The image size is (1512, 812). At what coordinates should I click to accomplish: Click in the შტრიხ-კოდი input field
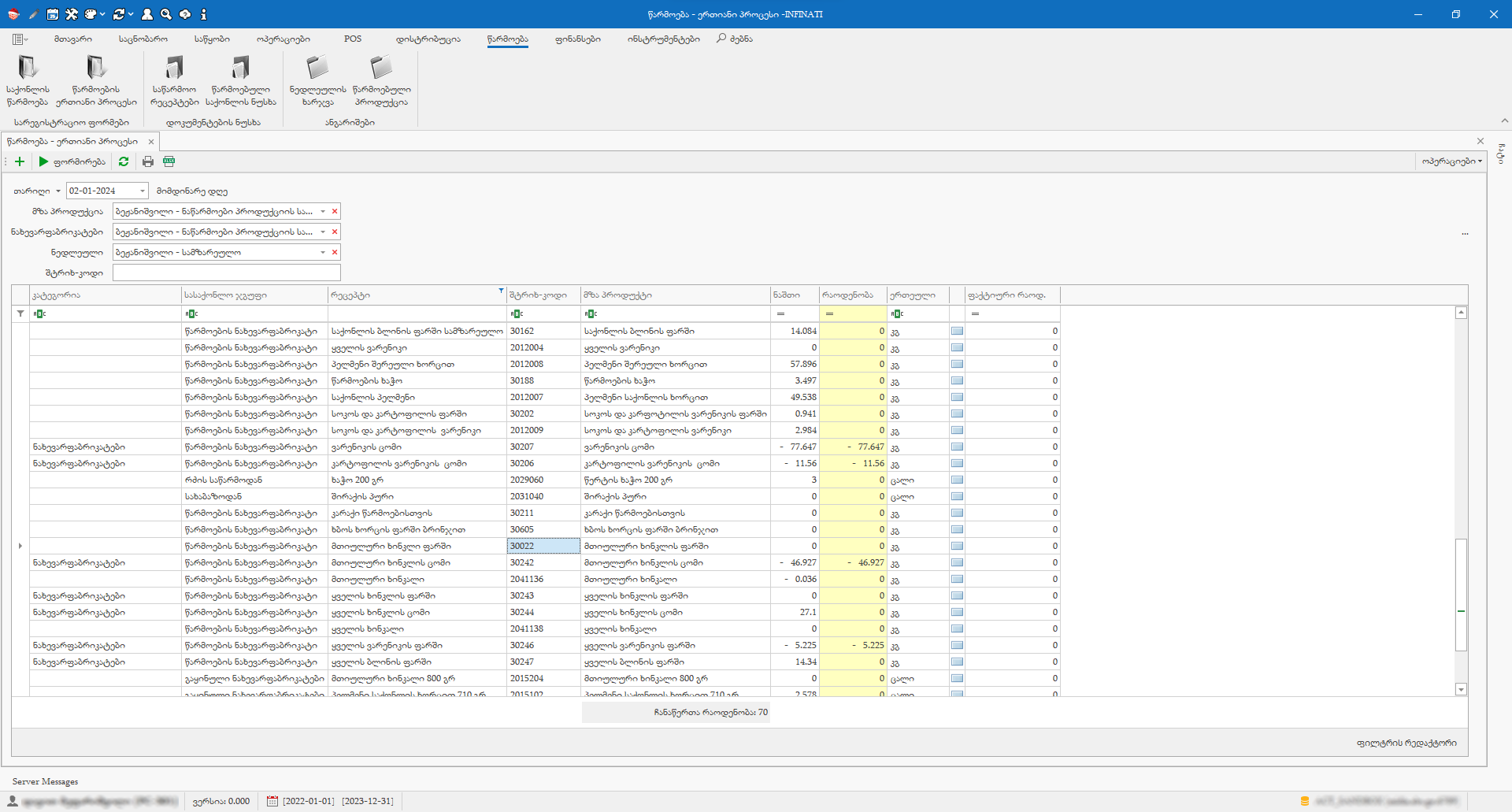tap(226, 273)
